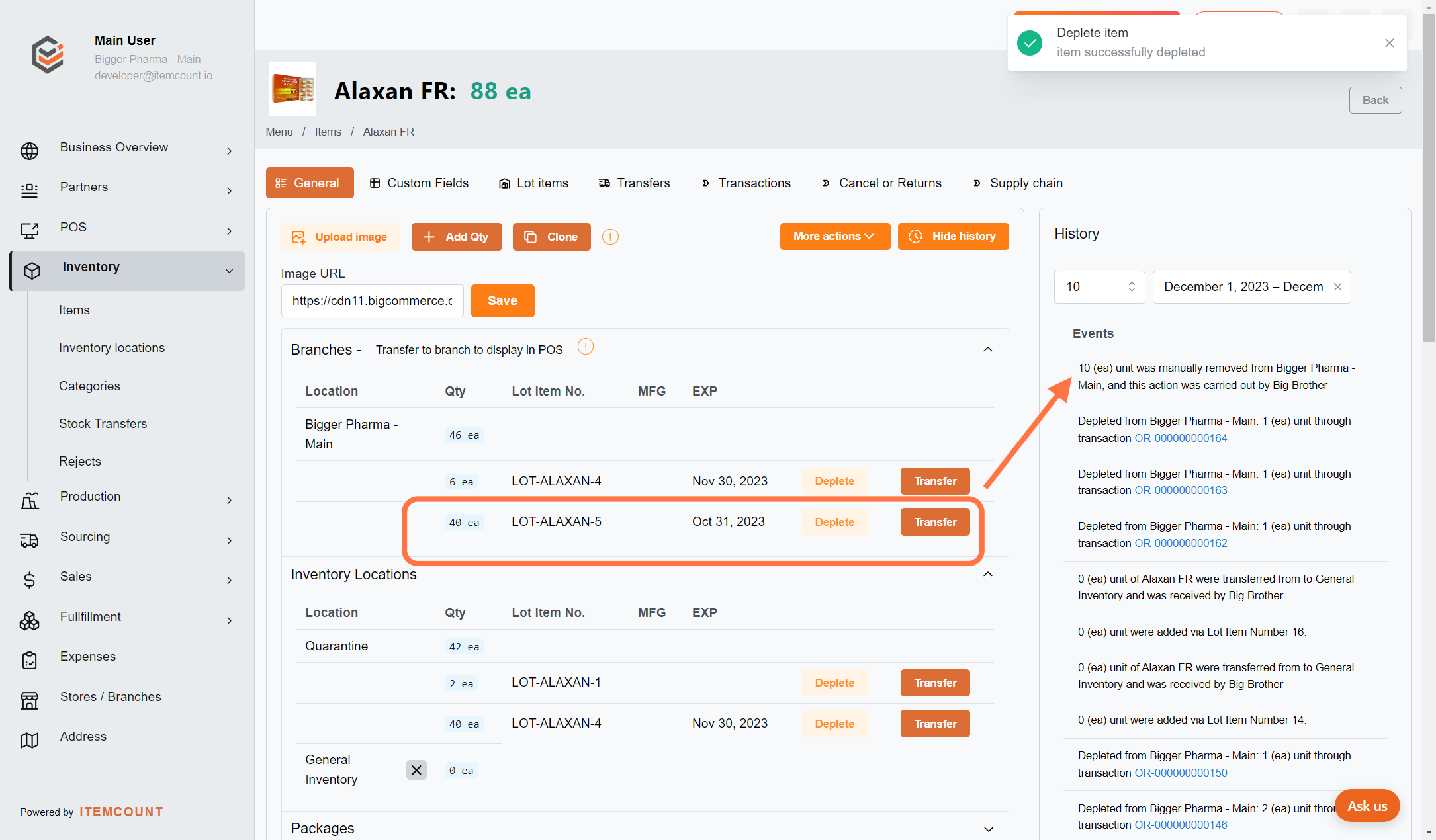The height and width of the screenshot is (840, 1436).
Task: Open Items in the Inventory submenu
Action: click(74, 310)
